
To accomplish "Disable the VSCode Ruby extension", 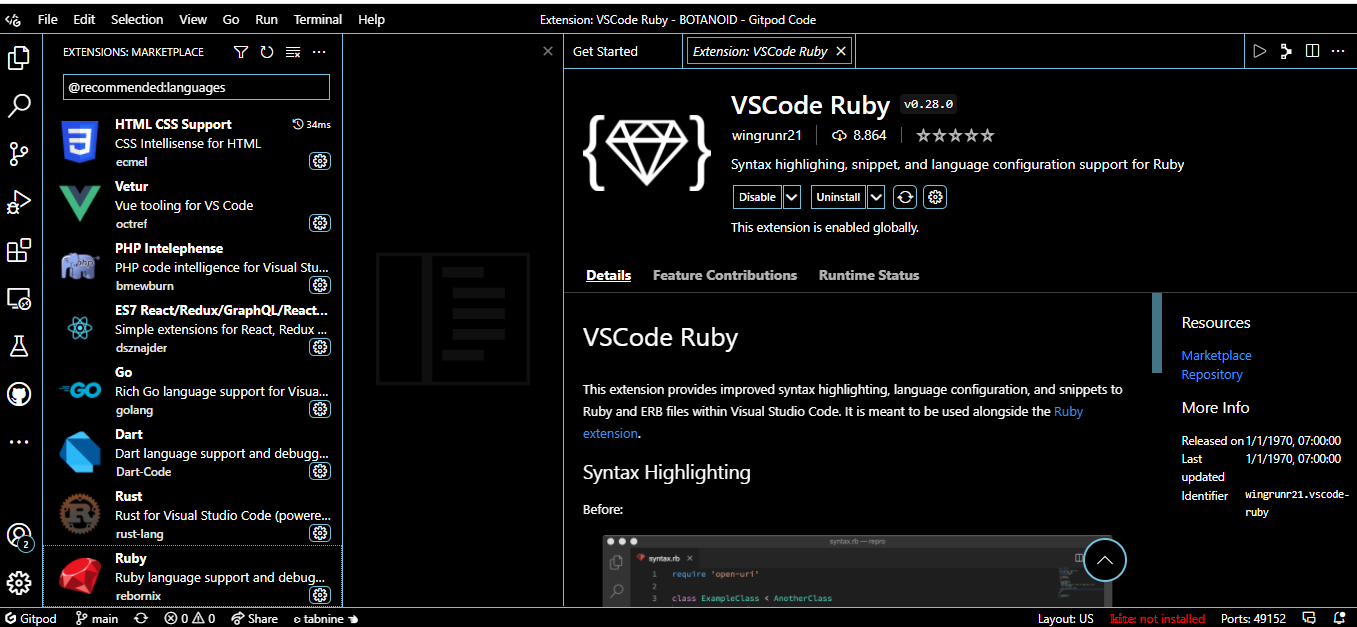I will pyautogui.click(x=757, y=197).
